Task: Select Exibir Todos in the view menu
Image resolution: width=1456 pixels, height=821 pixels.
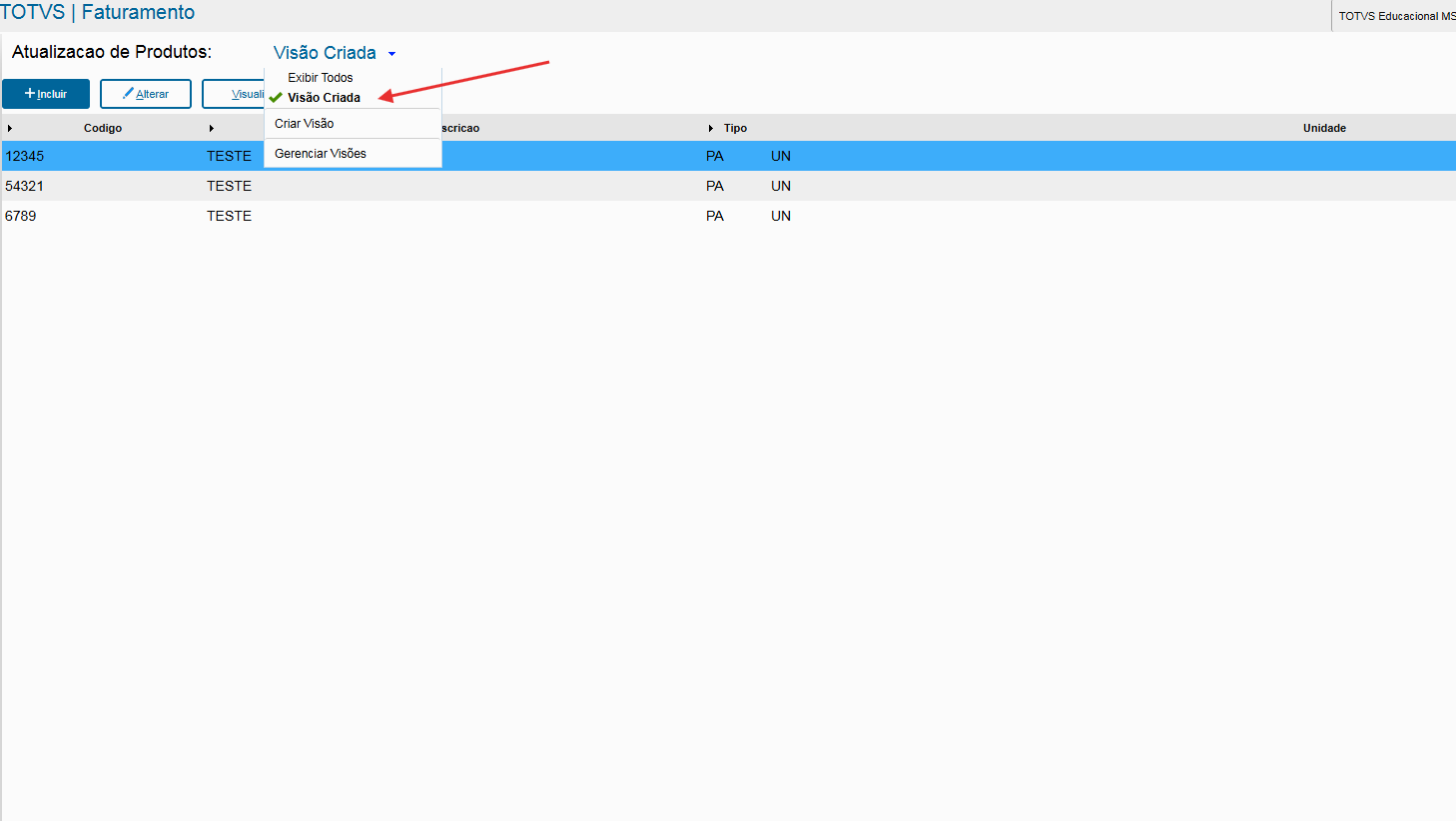Action: [321, 78]
